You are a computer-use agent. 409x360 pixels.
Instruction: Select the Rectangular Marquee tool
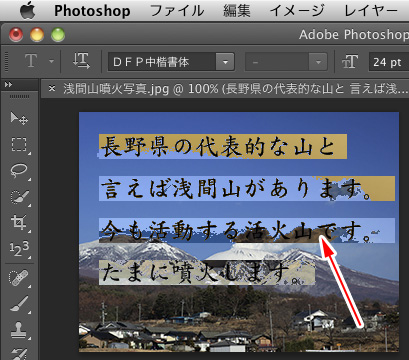tap(19, 145)
